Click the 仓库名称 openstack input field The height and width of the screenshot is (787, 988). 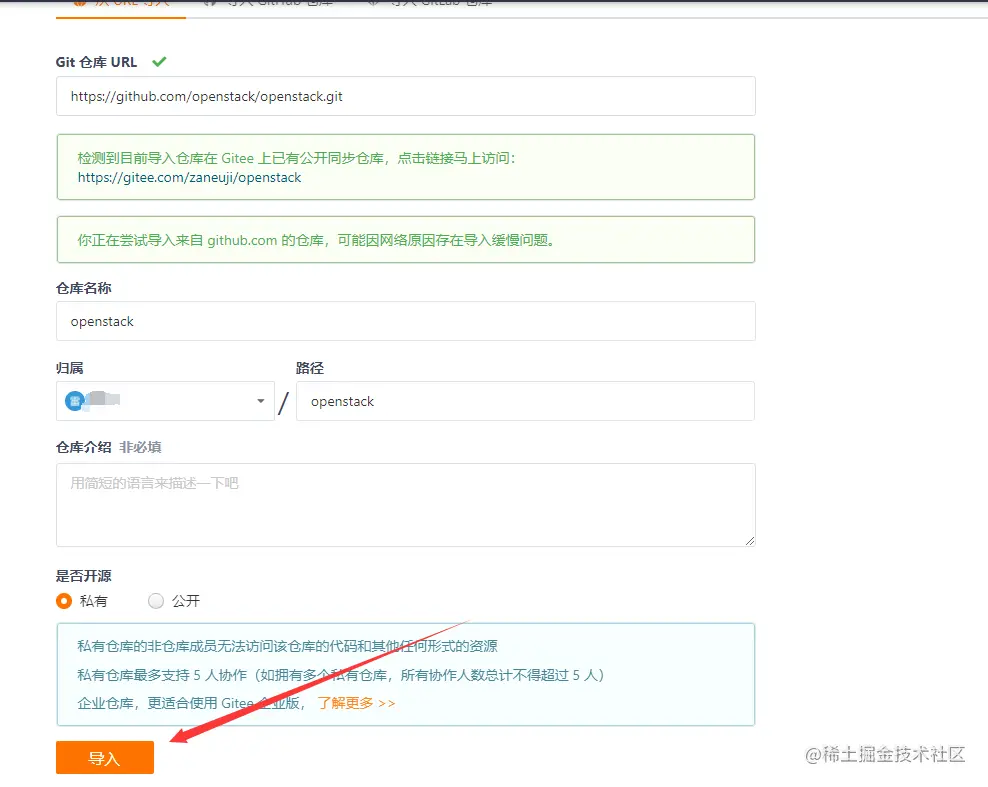point(406,321)
